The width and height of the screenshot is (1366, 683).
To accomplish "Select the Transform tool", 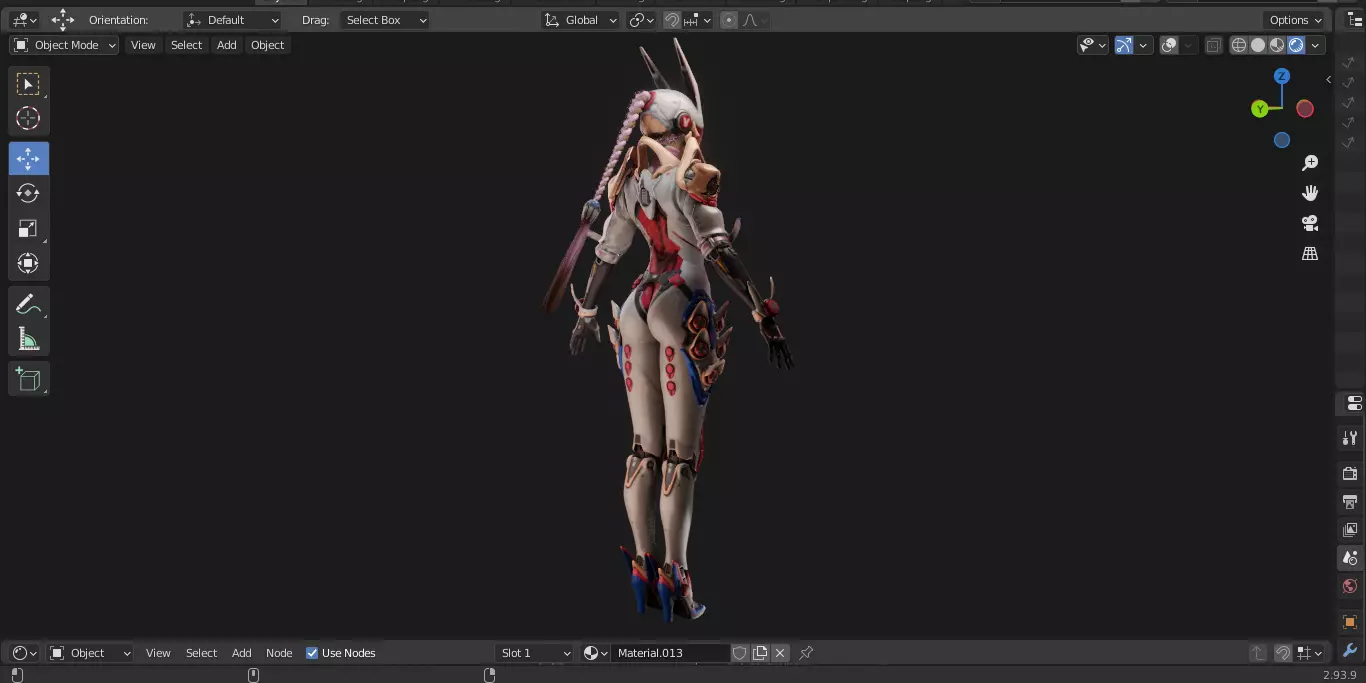I will (28, 263).
